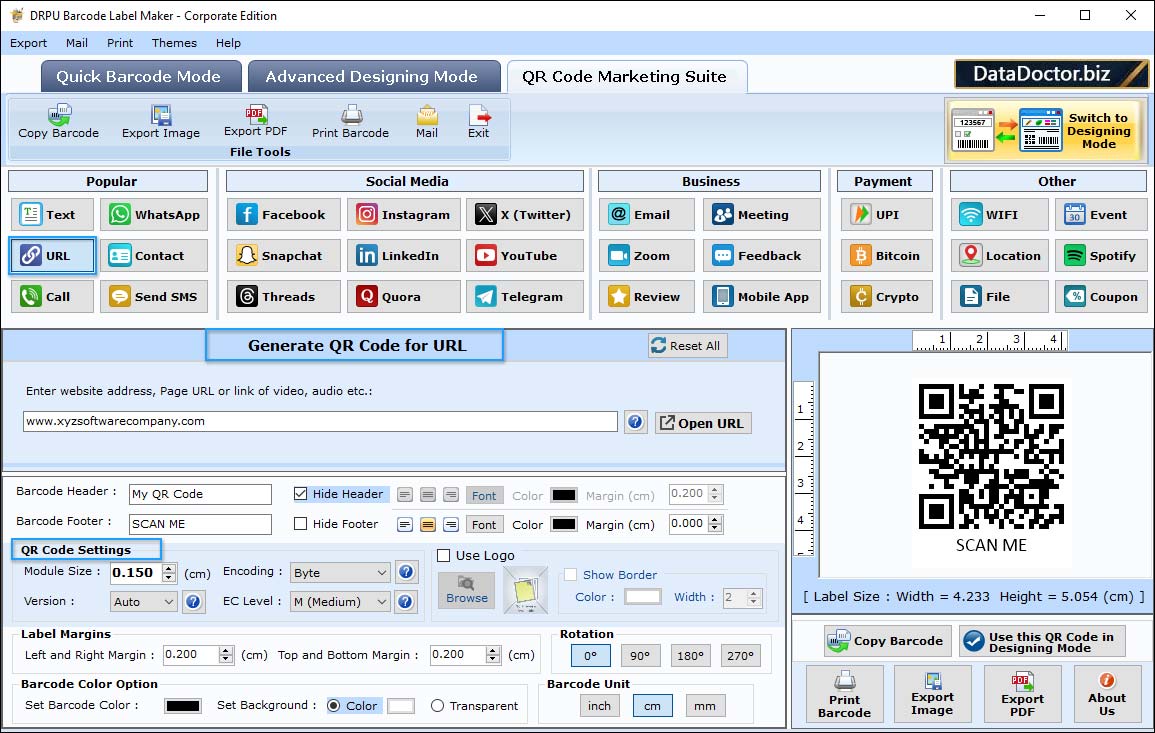Switch to Advanced Designing Mode tab

[x=372, y=77]
